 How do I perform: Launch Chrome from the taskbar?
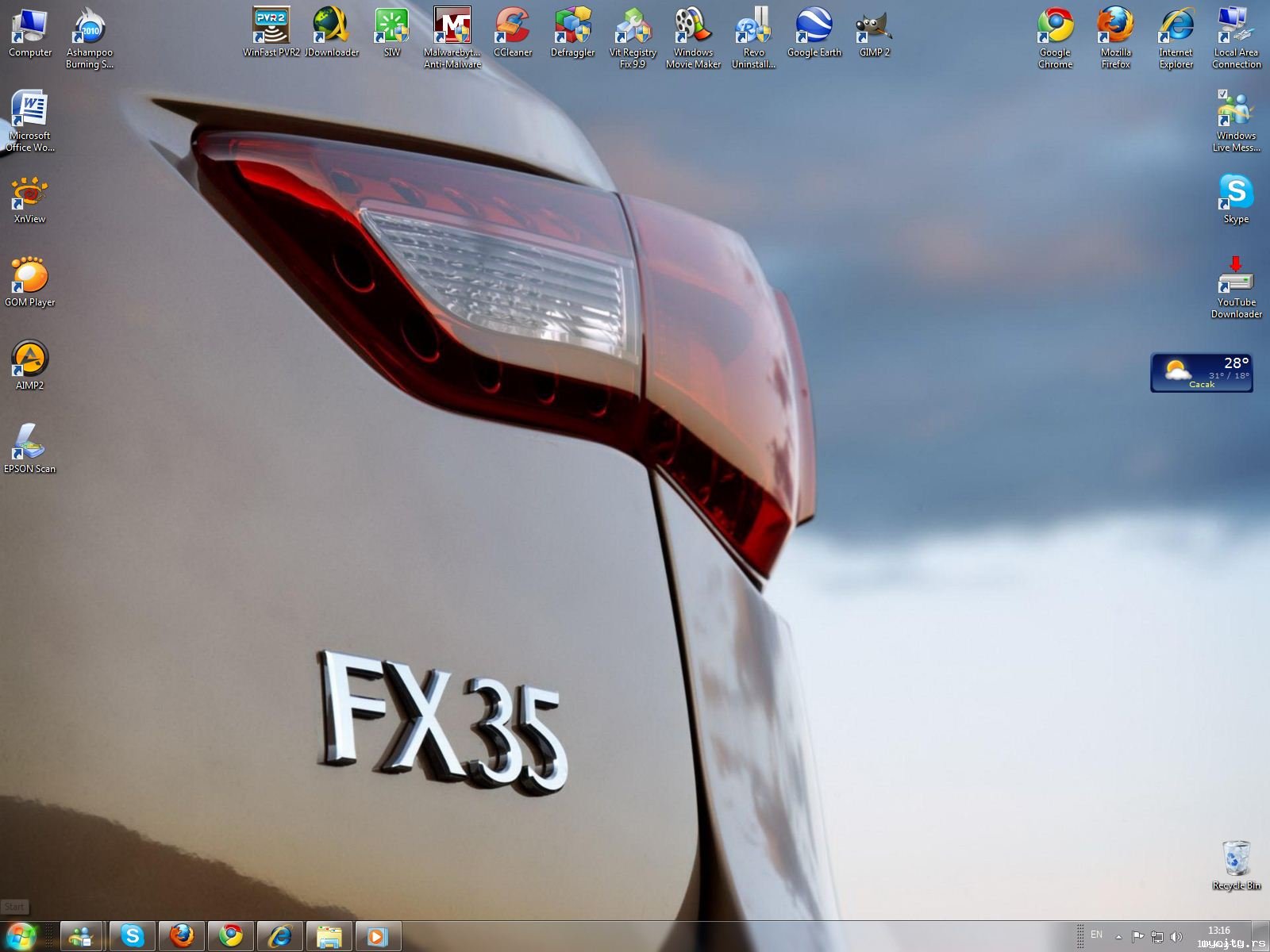click(x=230, y=937)
